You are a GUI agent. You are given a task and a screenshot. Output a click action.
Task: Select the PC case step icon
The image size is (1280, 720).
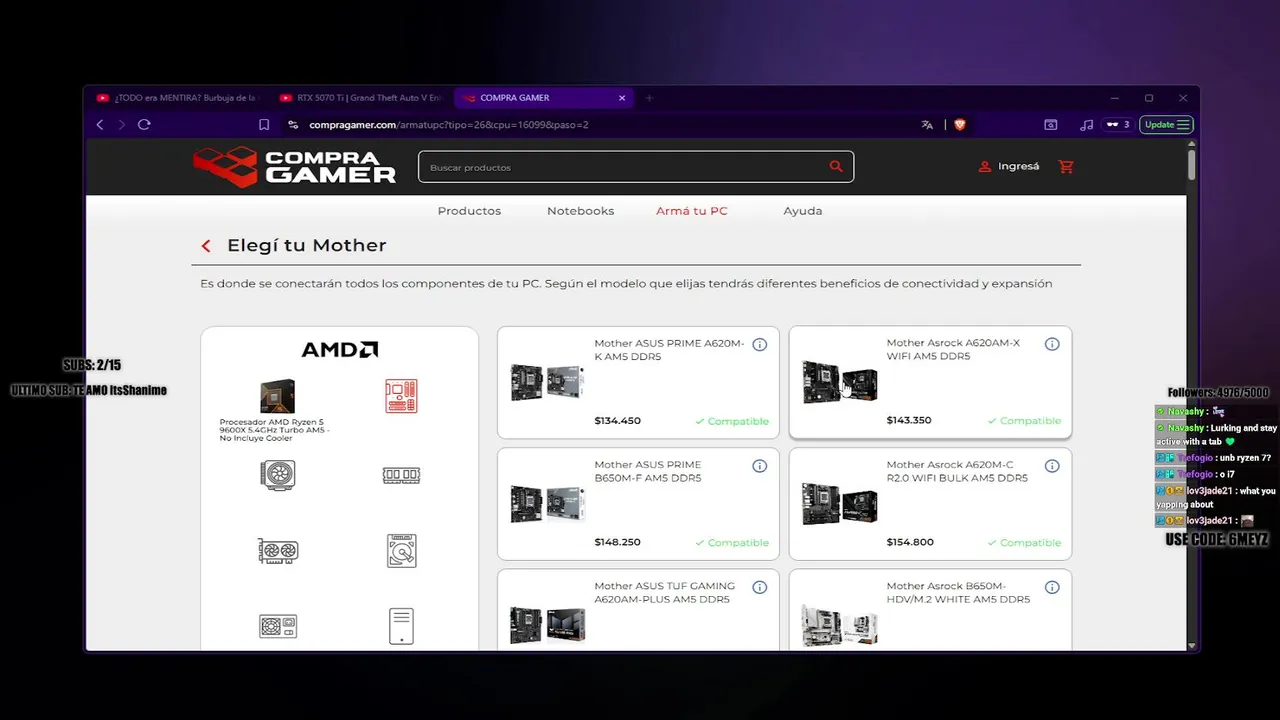click(401, 627)
